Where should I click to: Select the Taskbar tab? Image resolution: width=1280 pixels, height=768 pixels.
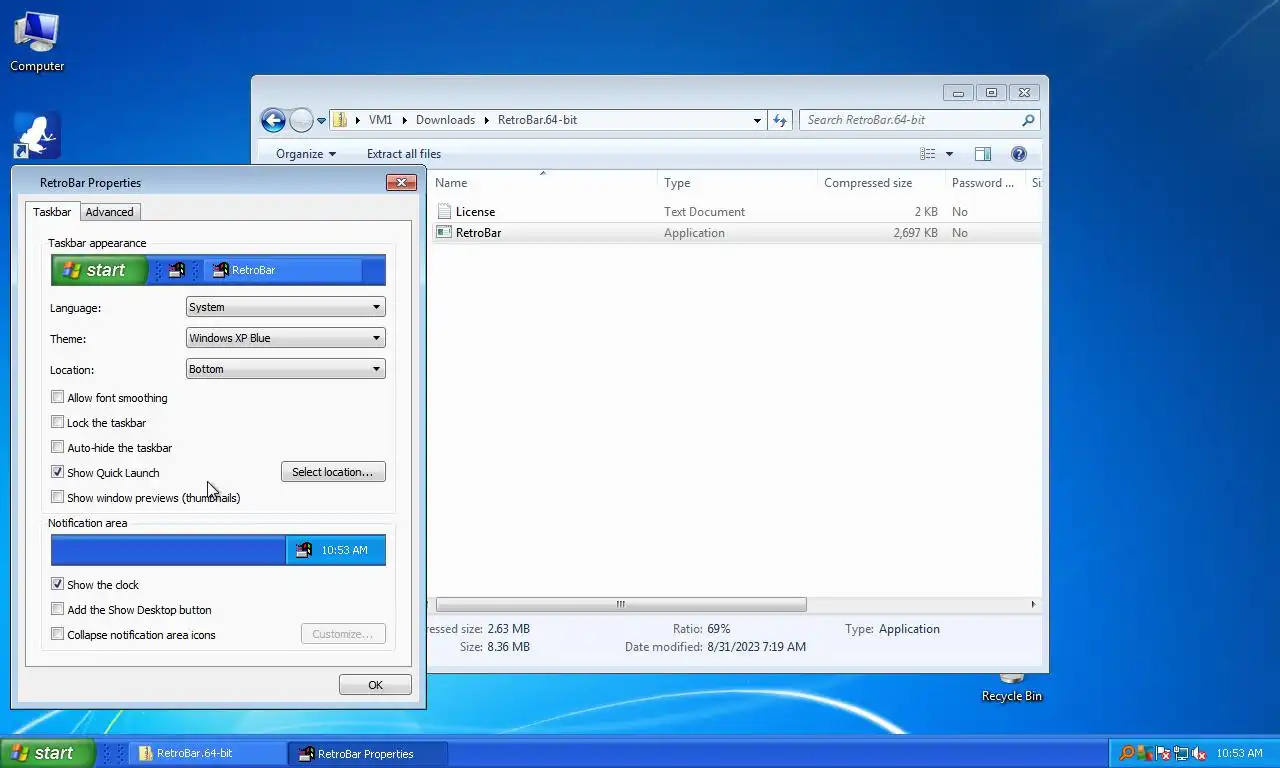[x=52, y=212]
